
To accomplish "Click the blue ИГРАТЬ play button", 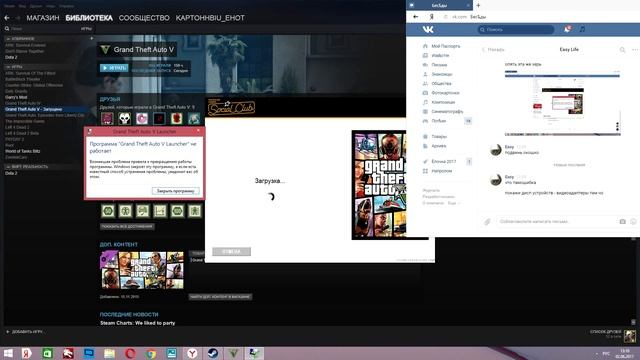I will click(x=114, y=68).
